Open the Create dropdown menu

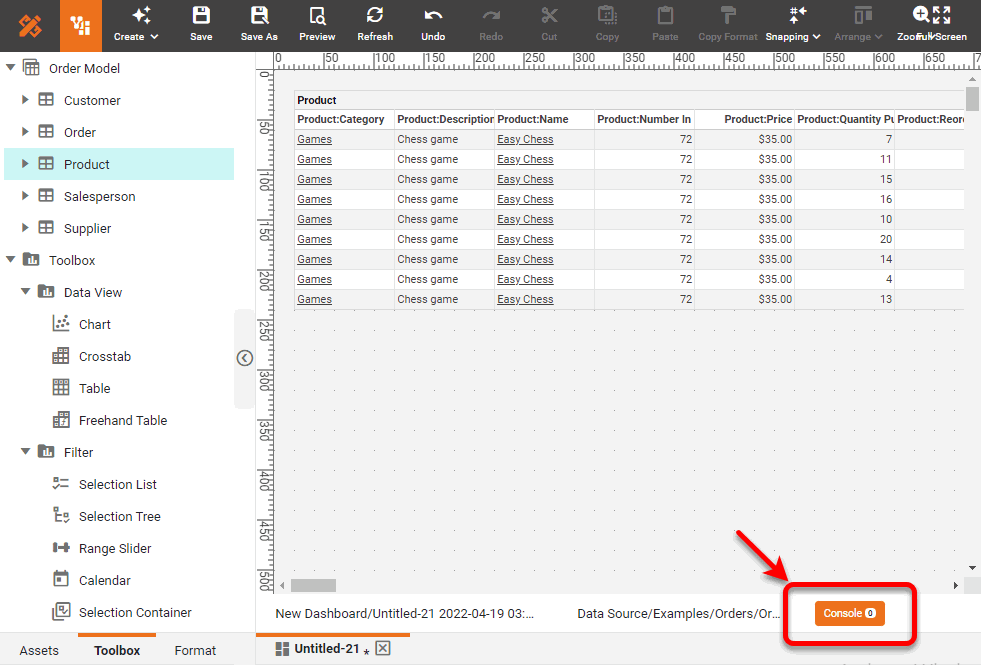(136, 24)
